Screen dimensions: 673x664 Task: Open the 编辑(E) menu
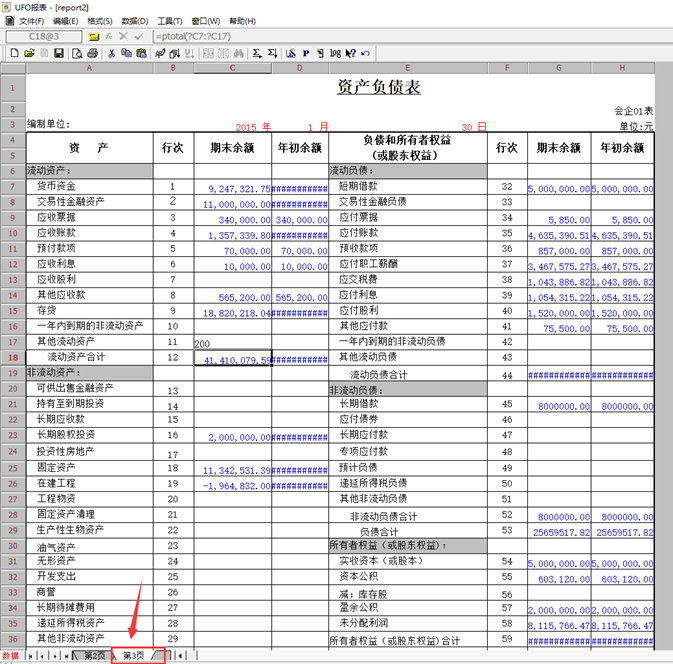(66, 21)
